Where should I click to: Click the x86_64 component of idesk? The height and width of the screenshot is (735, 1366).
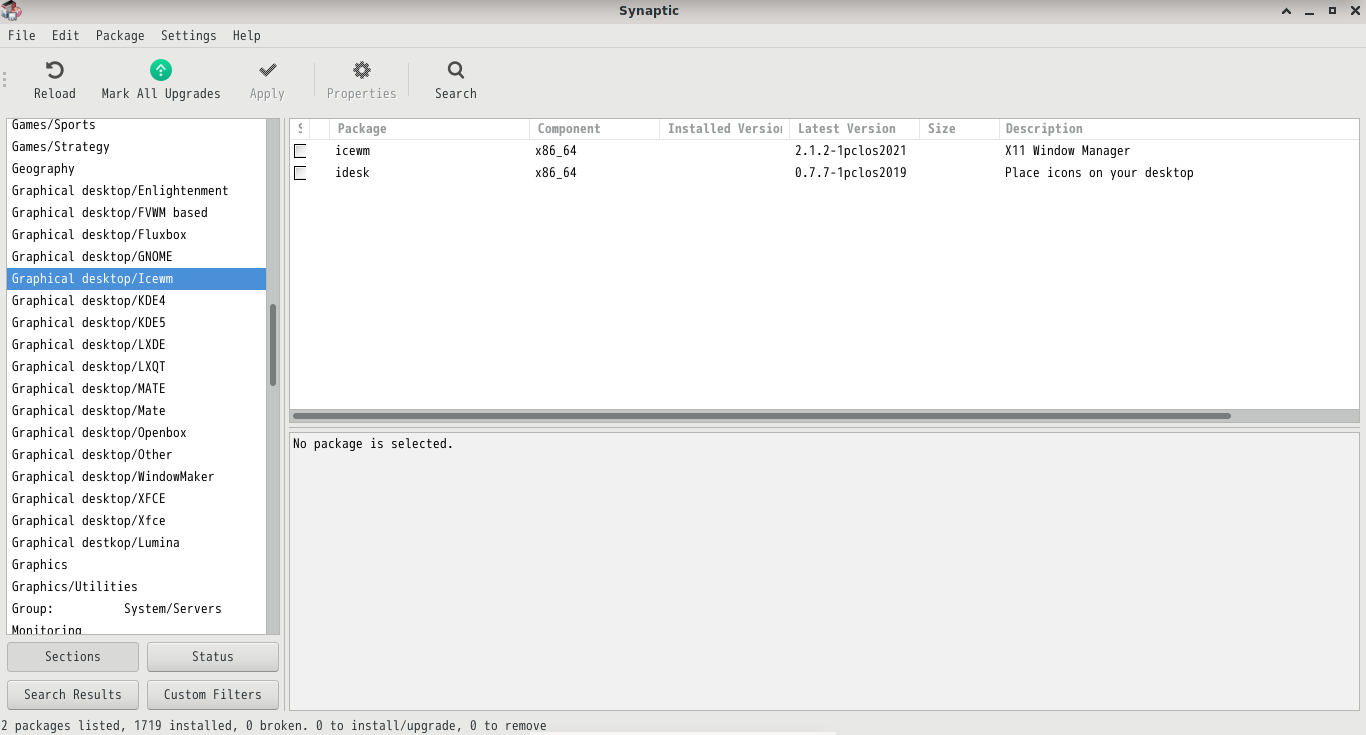(x=556, y=173)
